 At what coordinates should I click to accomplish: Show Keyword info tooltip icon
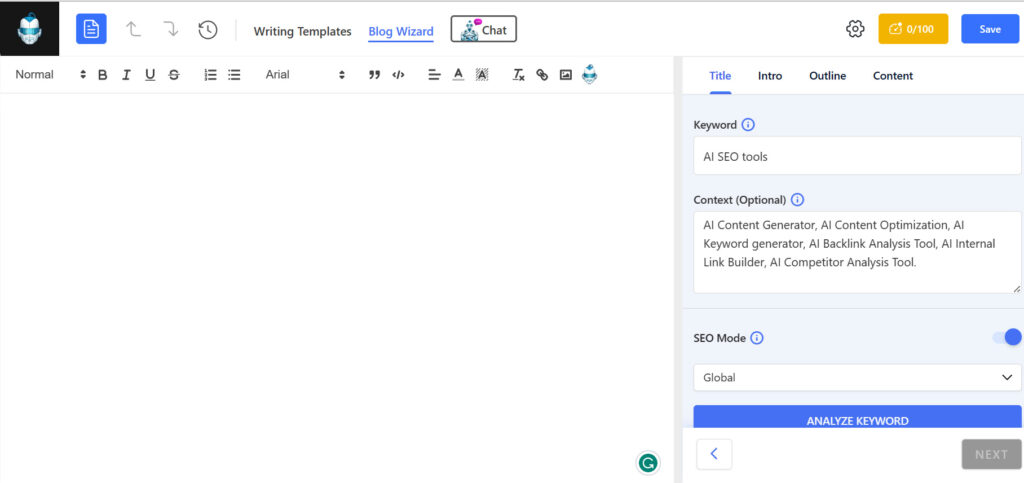pos(748,125)
